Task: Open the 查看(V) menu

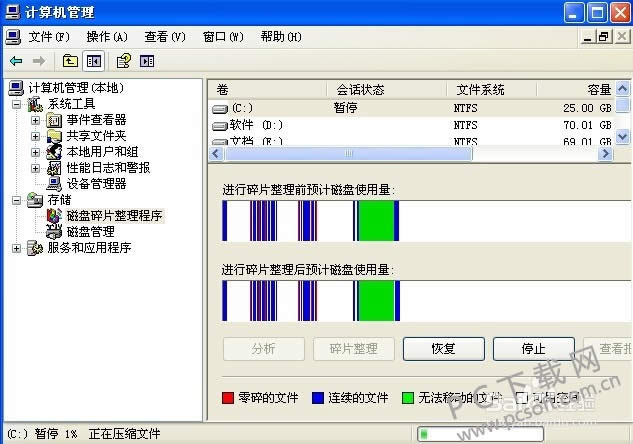Action: [x=165, y=37]
